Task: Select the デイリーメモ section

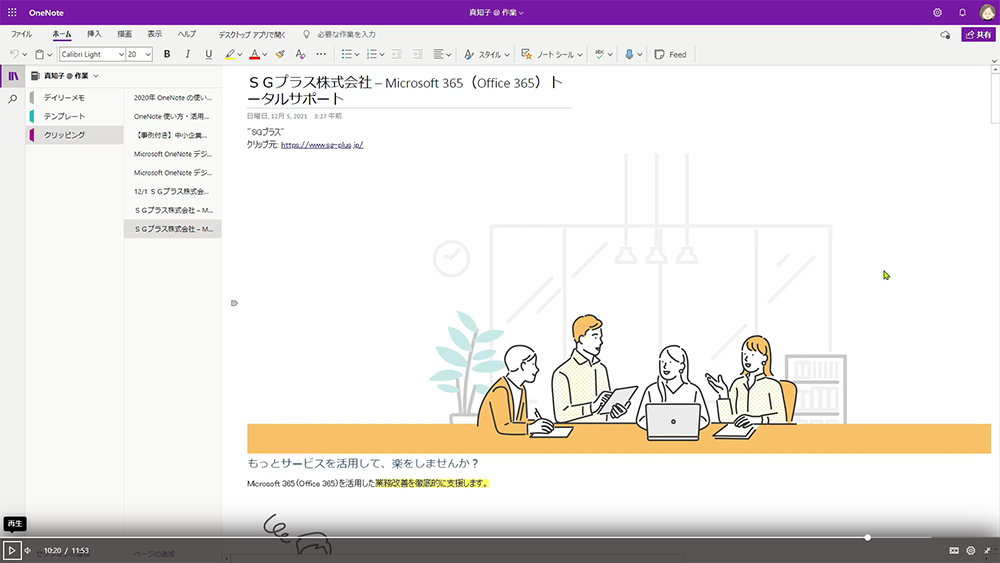Action: tap(75, 98)
